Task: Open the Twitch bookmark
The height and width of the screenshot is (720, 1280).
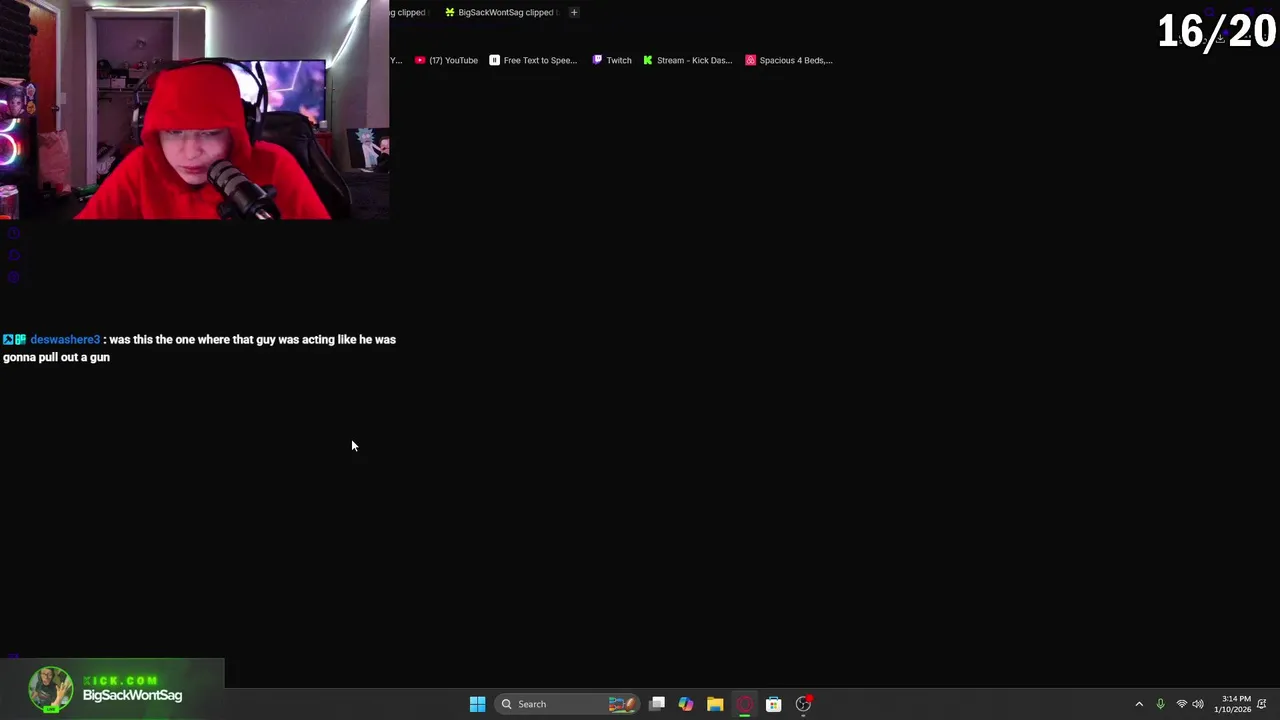Action: coord(612,60)
